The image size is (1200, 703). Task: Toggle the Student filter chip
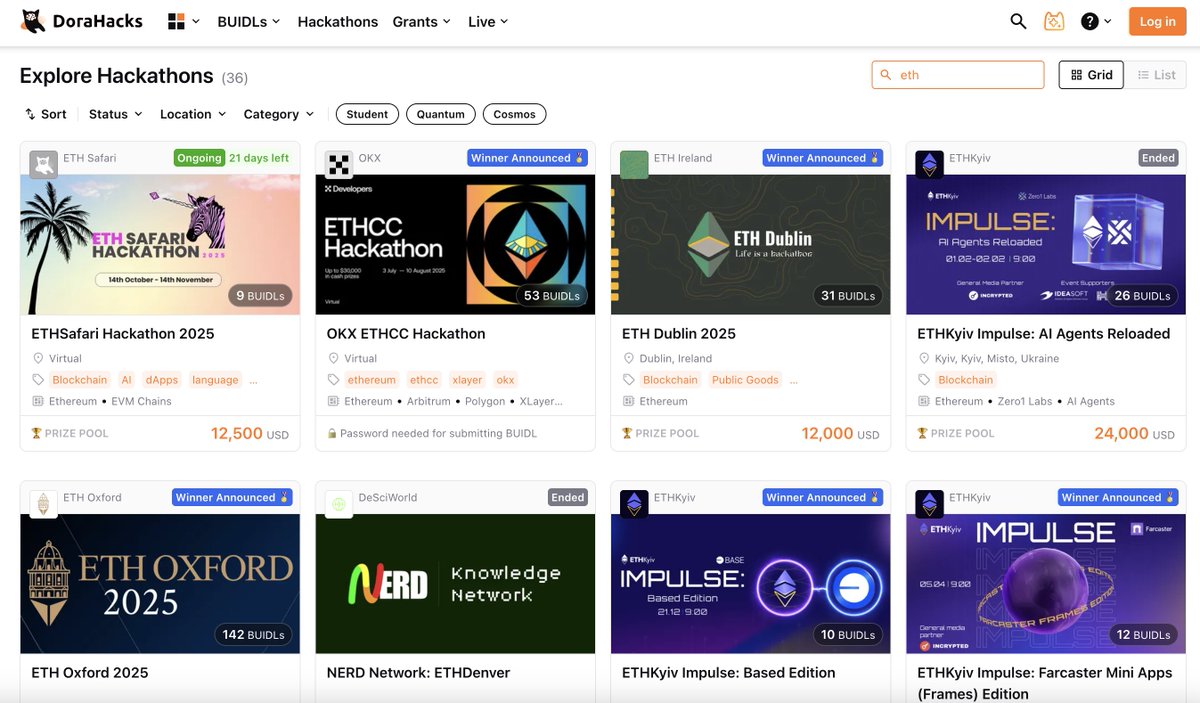coord(367,114)
